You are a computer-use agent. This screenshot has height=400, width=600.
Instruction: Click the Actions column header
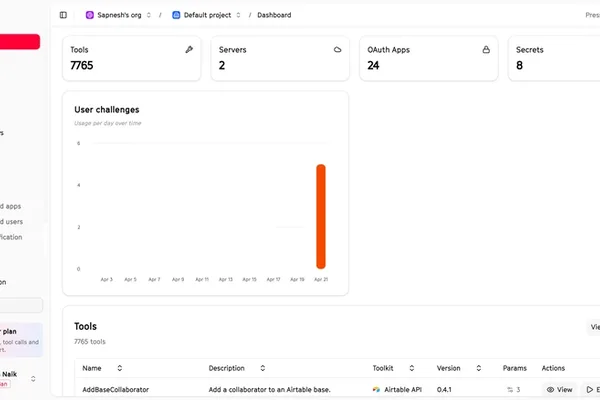[553, 368]
